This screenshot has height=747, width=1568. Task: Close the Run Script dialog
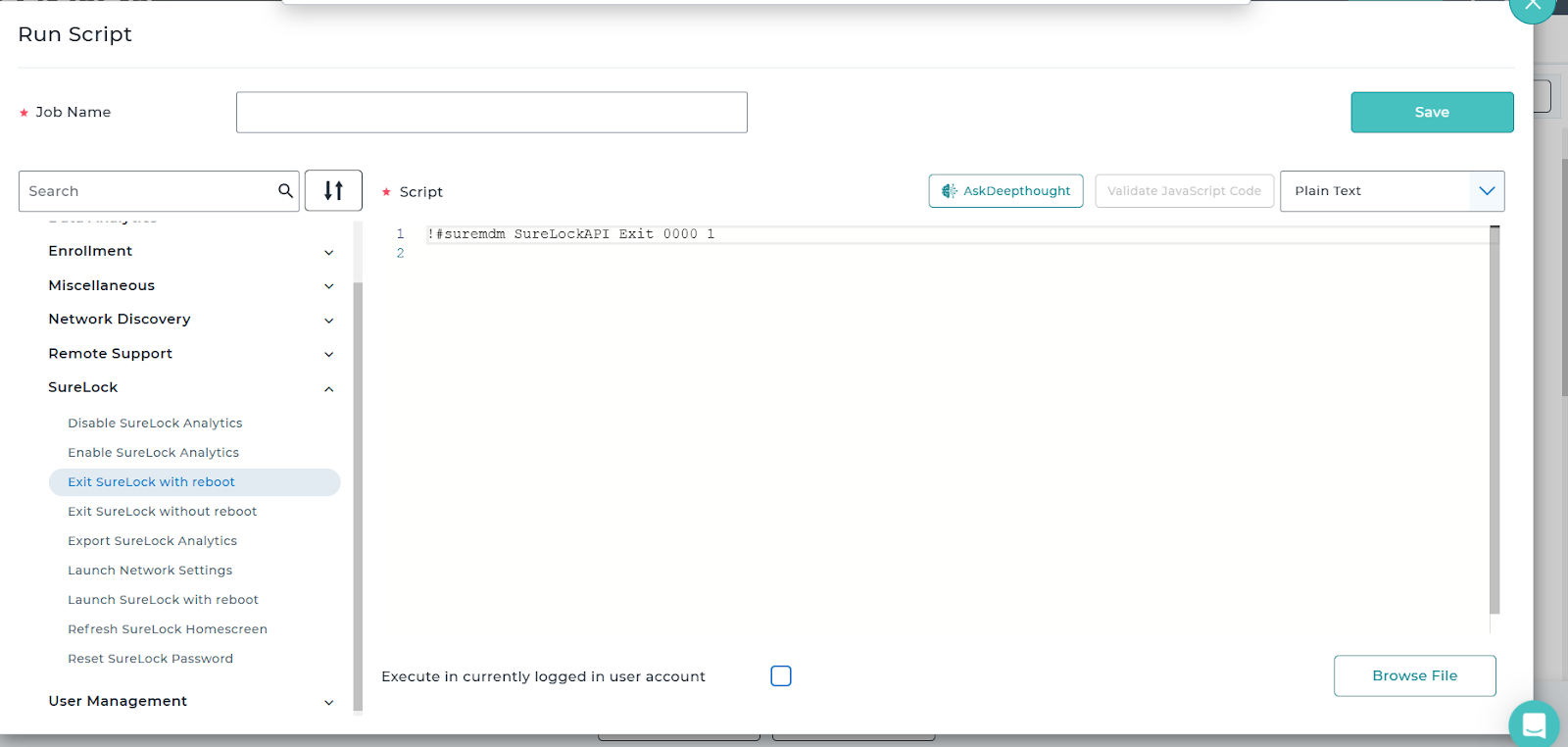click(x=1532, y=6)
